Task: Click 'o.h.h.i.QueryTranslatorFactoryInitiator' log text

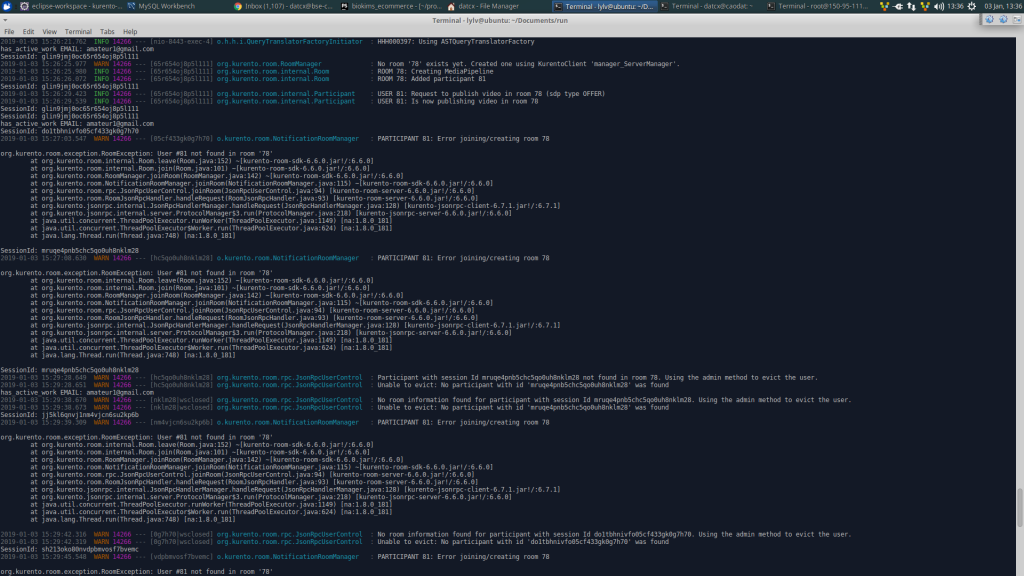Action: 289,41
